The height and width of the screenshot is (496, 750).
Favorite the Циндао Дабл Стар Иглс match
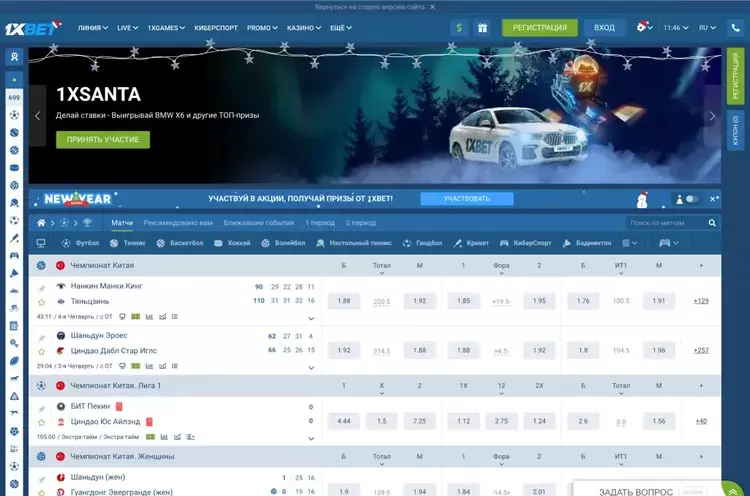click(x=42, y=352)
